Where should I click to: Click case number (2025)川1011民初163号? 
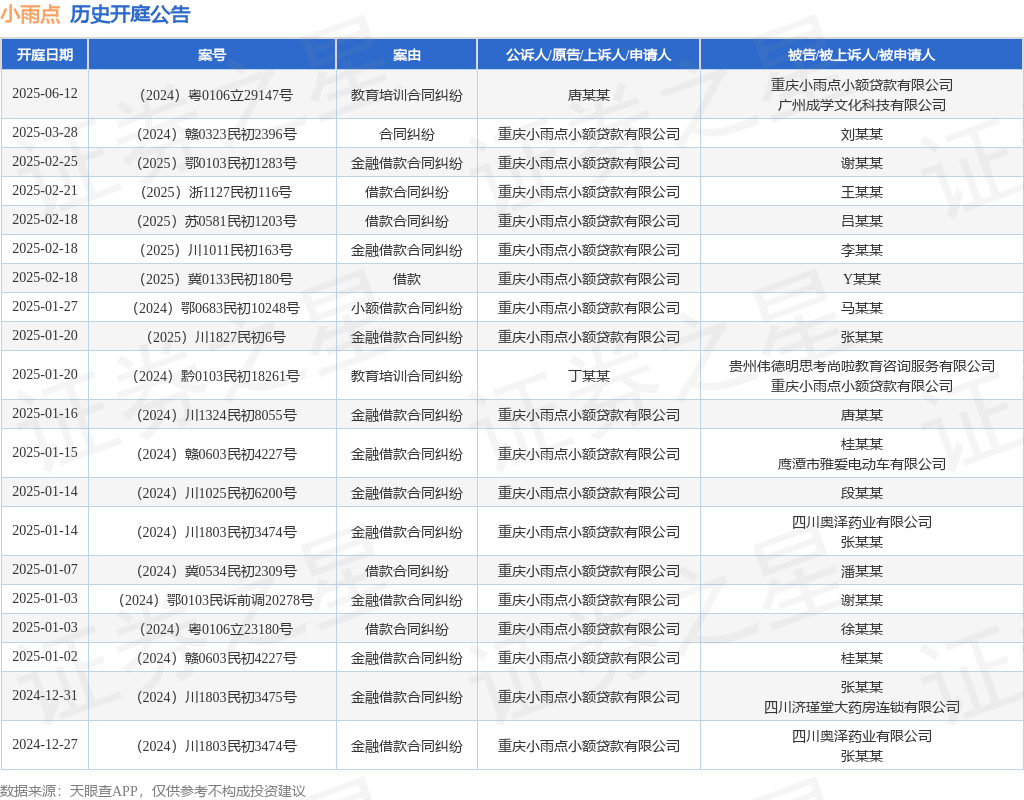pyautogui.click(x=216, y=250)
